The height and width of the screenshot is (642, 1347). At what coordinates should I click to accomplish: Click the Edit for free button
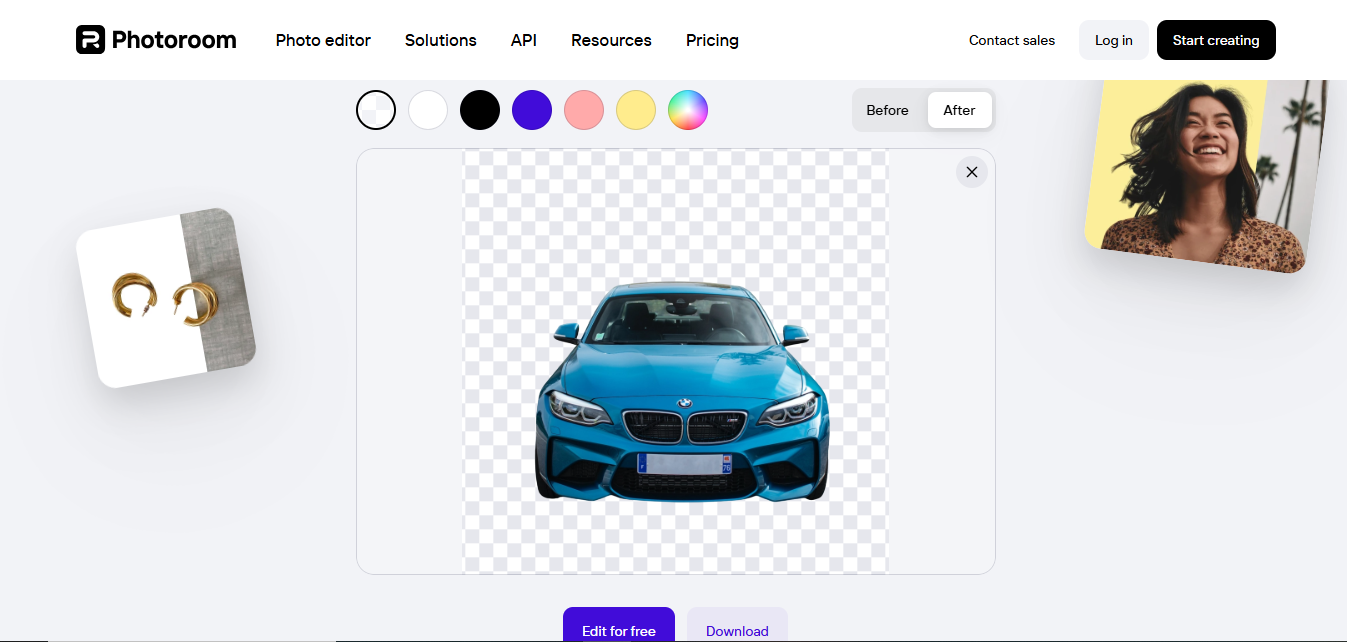(x=618, y=630)
